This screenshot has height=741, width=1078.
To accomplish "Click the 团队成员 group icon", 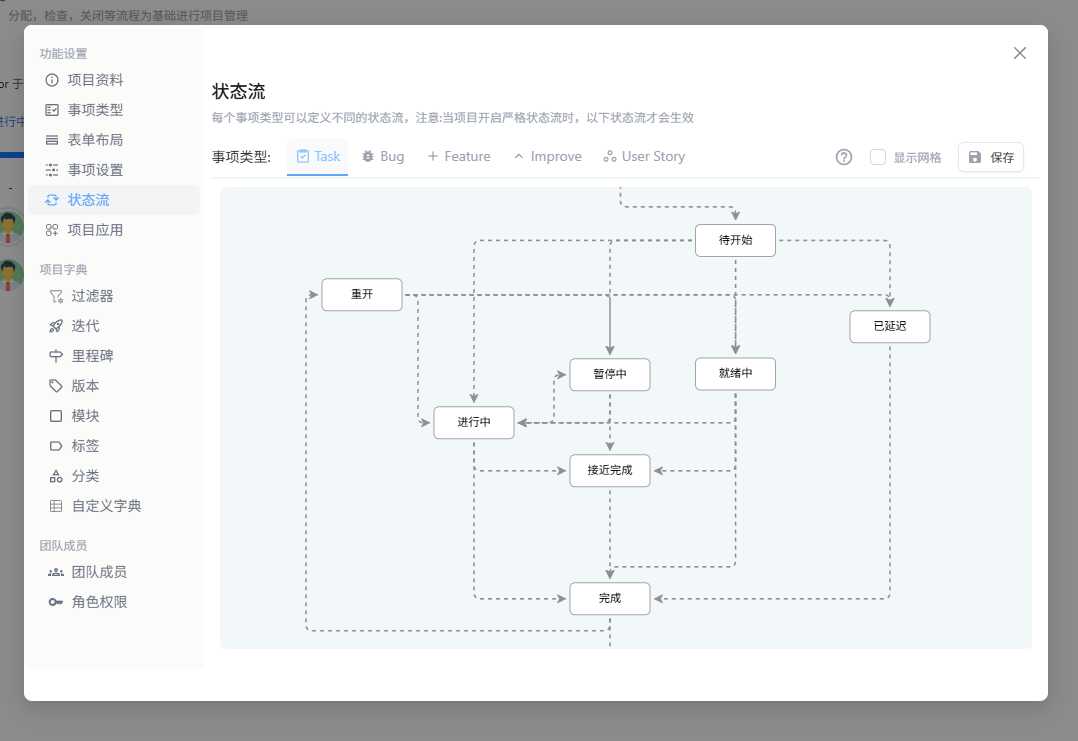I will [56, 572].
